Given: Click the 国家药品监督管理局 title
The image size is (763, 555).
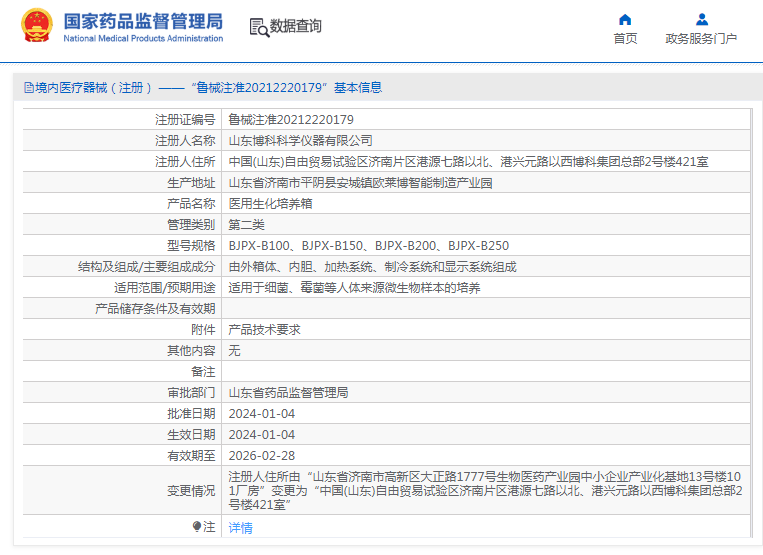Looking at the screenshot, I should click(143, 21).
